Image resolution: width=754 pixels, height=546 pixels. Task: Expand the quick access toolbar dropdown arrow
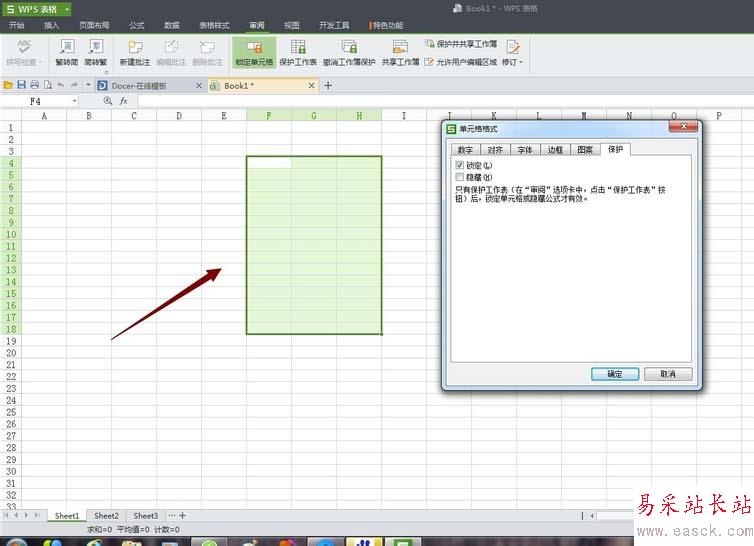pos(88,85)
